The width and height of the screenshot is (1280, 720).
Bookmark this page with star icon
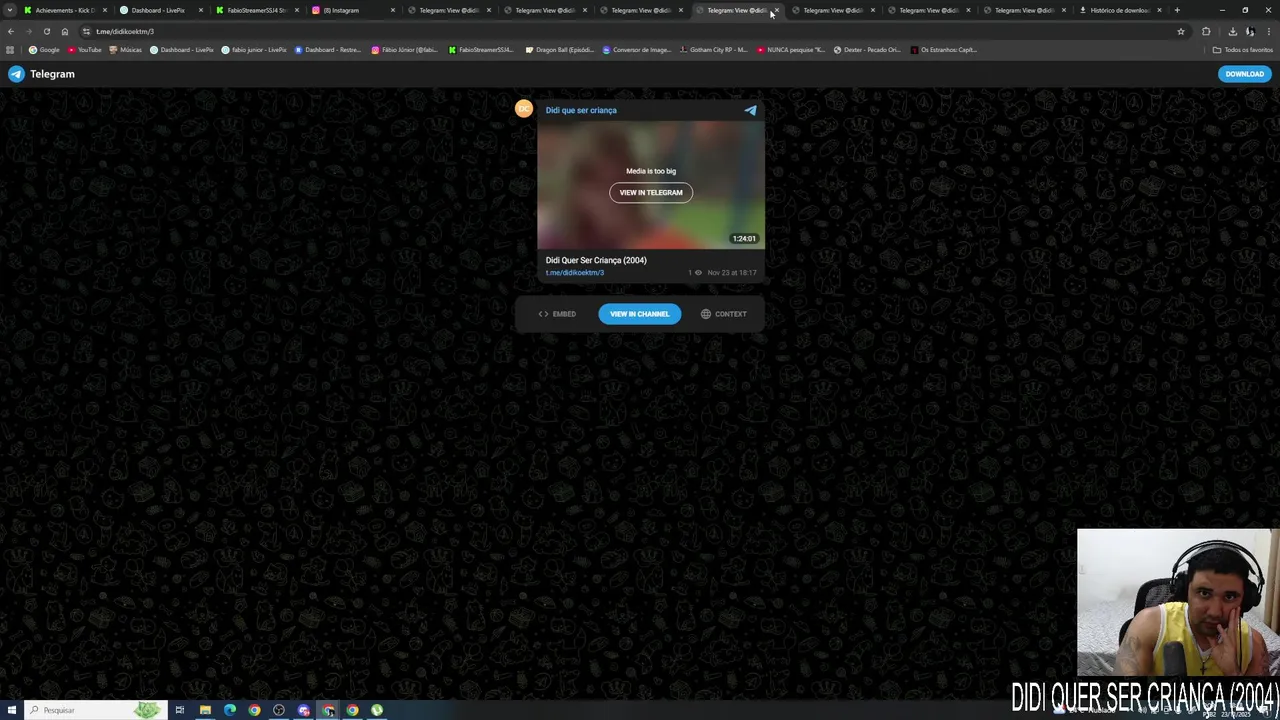pos(1181,31)
